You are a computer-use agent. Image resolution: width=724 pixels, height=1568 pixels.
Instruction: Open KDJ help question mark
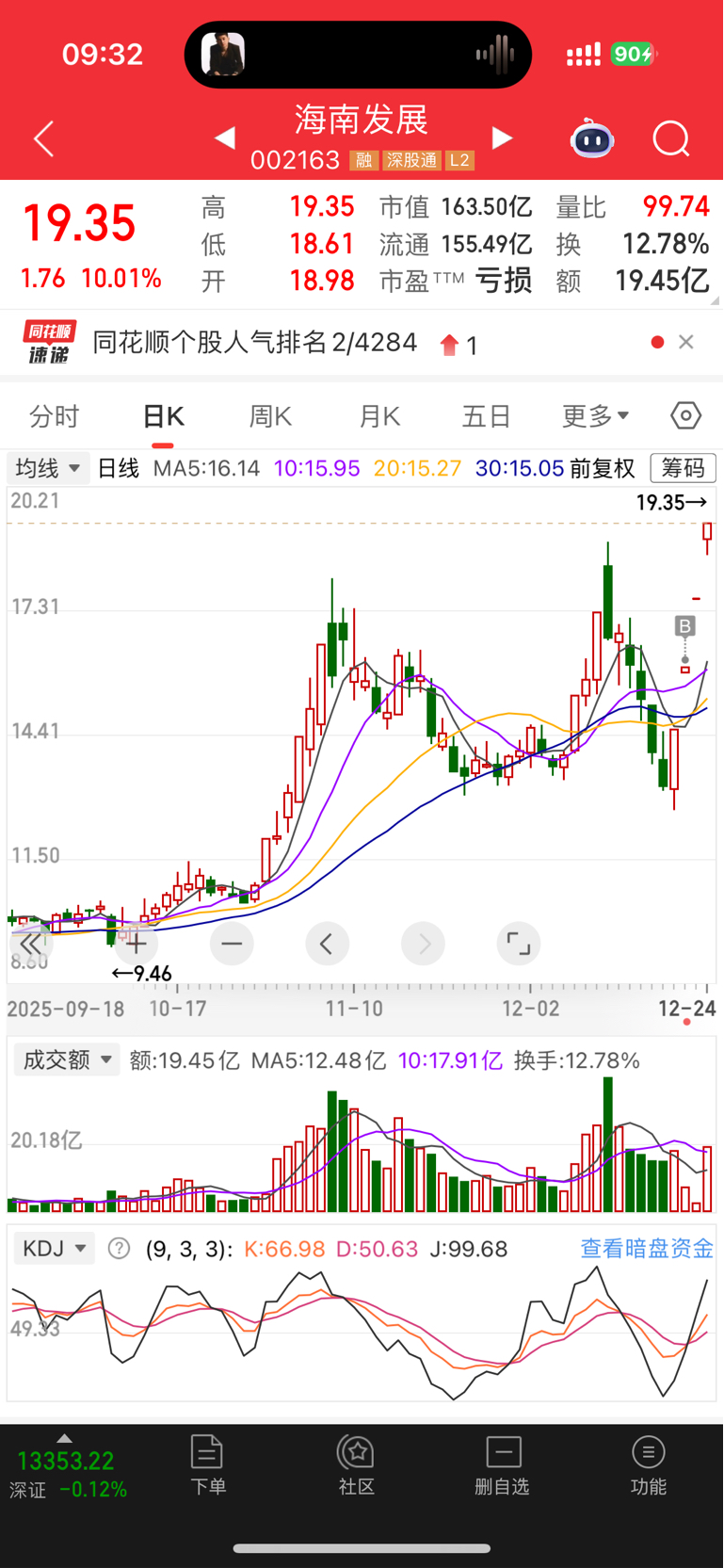point(119,1249)
